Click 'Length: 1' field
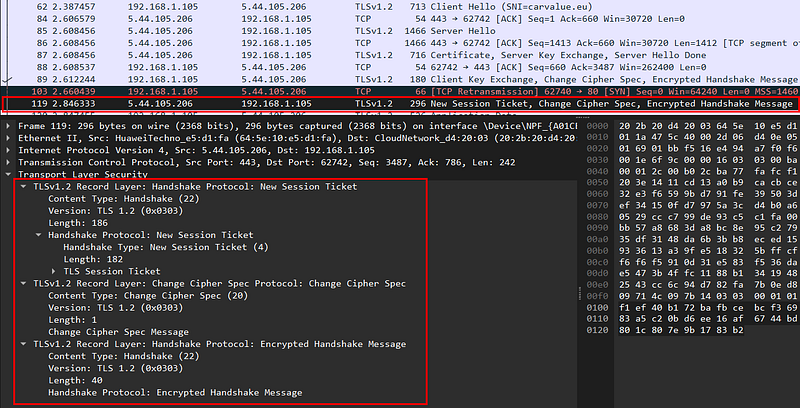The width and height of the screenshot is (800, 408). 72,320
